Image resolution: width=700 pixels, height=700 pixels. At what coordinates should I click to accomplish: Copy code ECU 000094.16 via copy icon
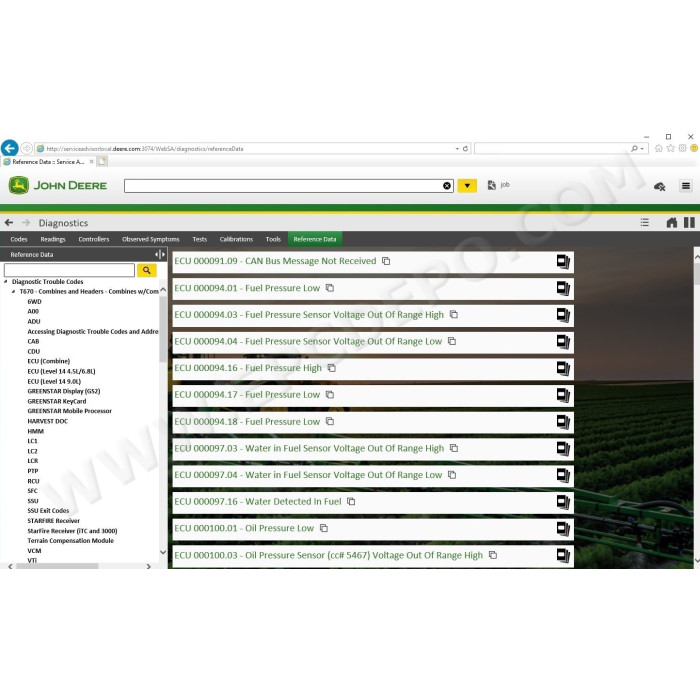coord(331,368)
